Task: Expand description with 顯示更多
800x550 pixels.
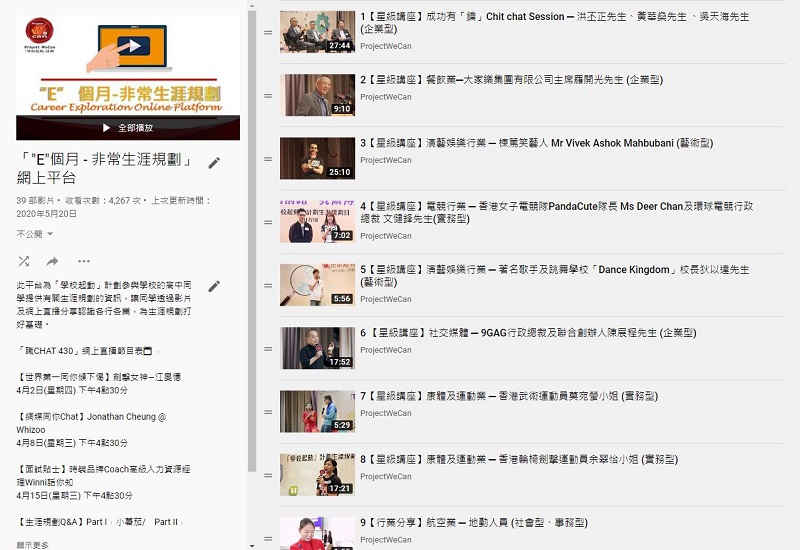Action: 32,545
